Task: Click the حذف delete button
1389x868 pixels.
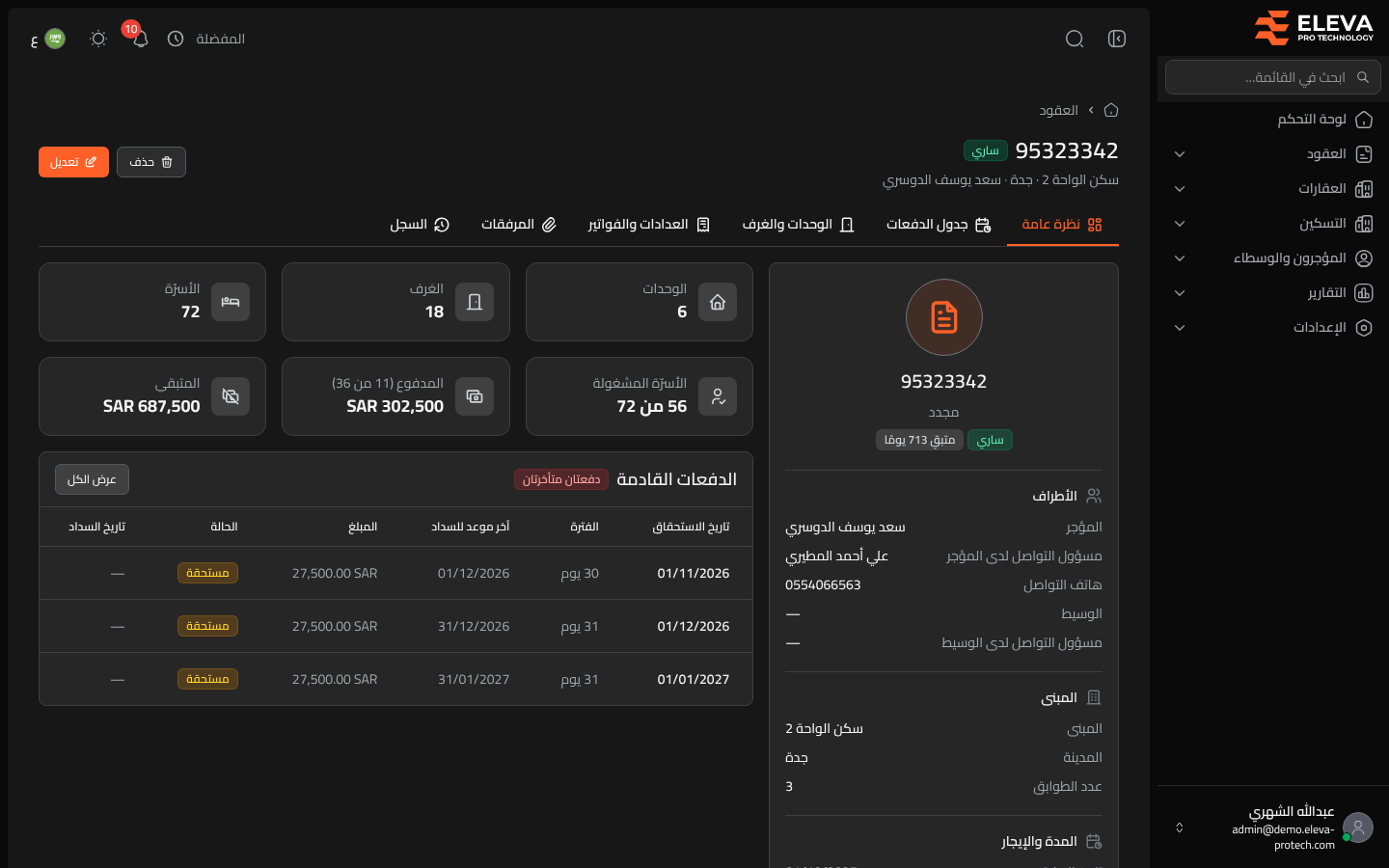Action: [x=151, y=162]
